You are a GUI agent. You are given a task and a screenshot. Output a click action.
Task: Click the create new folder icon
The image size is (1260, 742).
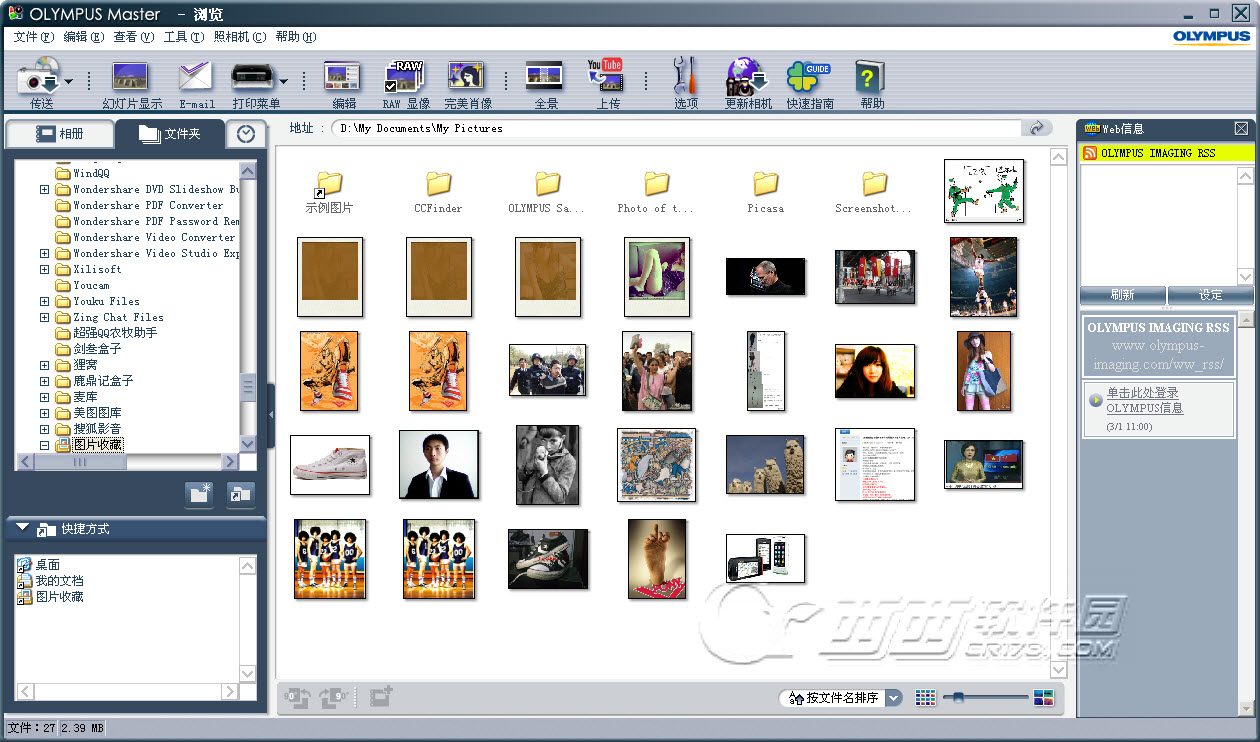pyautogui.click(x=200, y=493)
